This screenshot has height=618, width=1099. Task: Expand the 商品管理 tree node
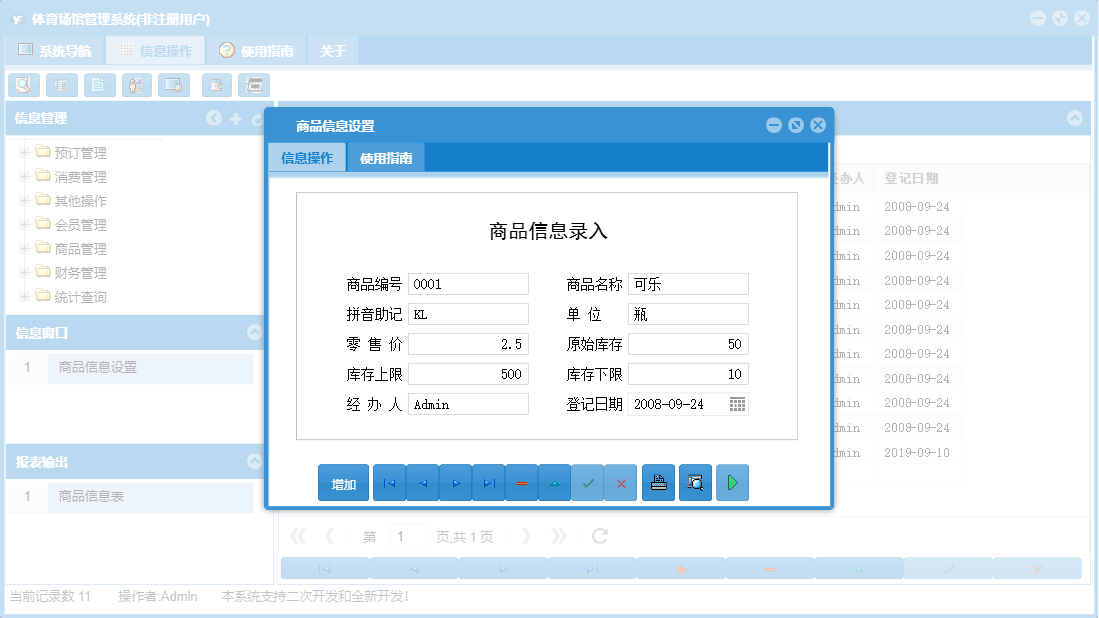(x=24, y=248)
